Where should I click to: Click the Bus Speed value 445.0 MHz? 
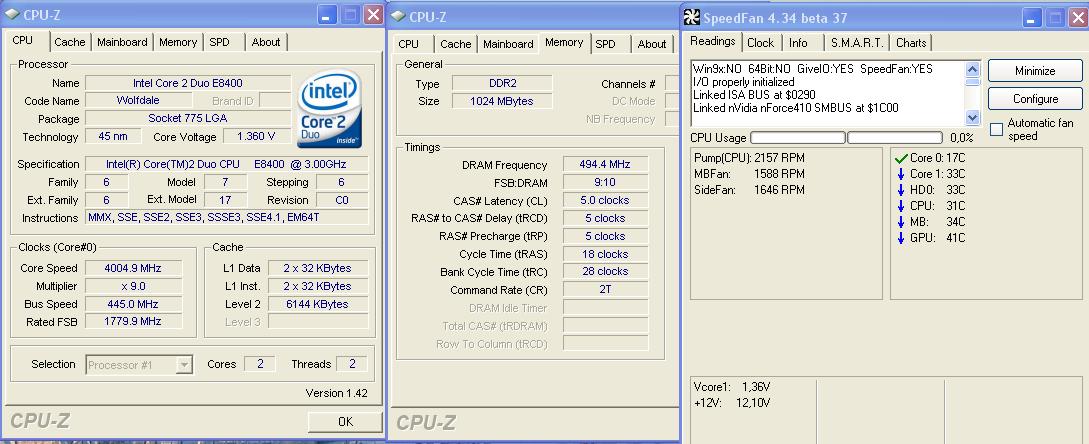(133, 304)
